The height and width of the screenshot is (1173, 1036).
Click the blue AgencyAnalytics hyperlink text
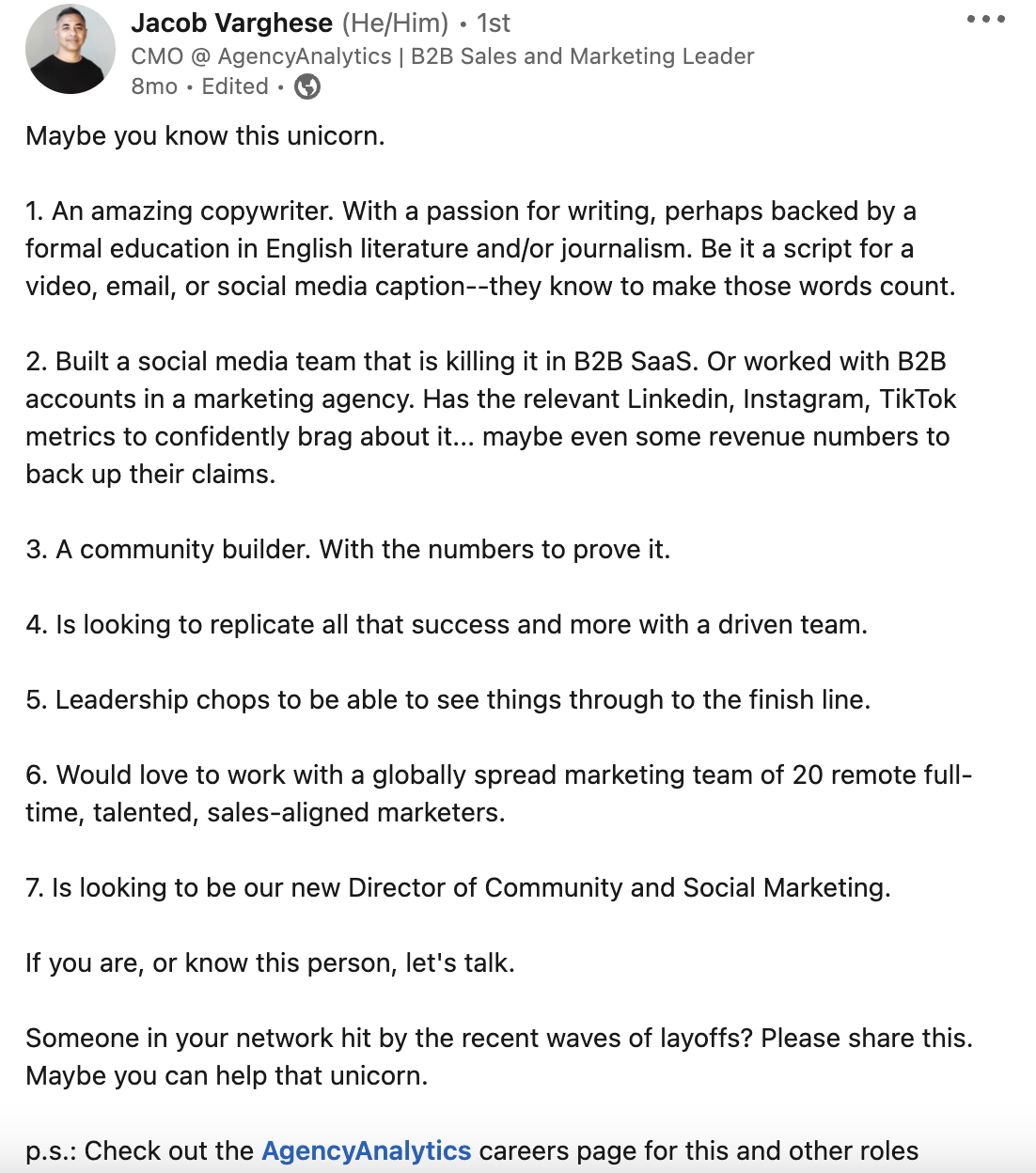[x=366, y=1150]
